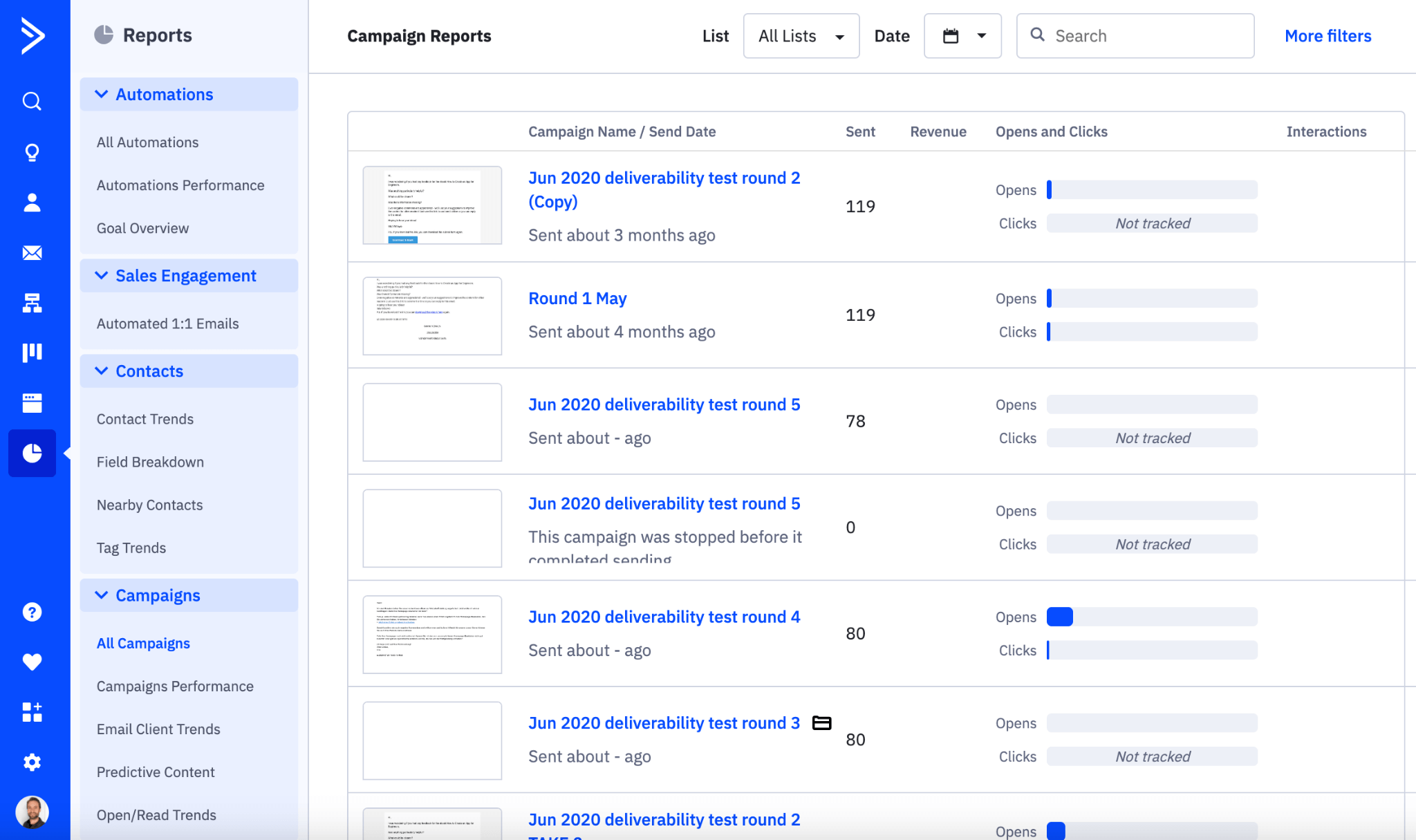This screenshot has width=1416, height=840.
Task: Open Goal Overview report
Action: point(142,228)
